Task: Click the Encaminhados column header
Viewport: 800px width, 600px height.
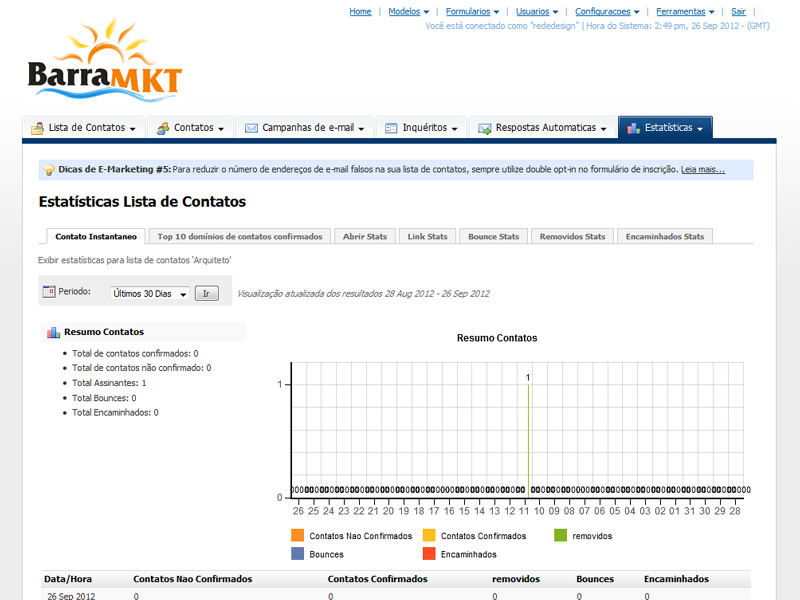Action: click(x=676, y=579)
